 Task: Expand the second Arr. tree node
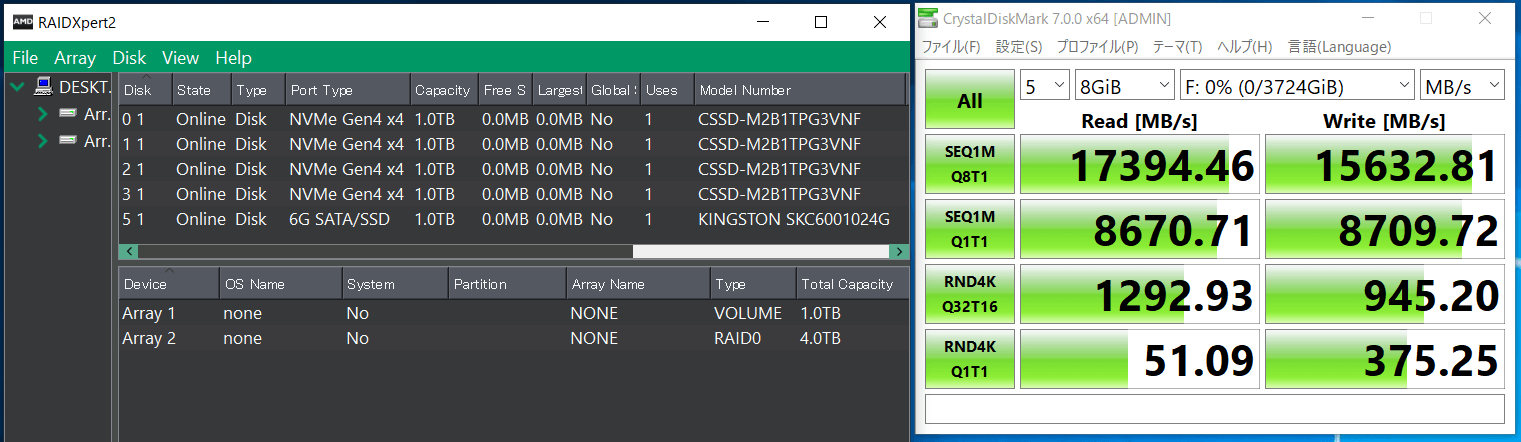(x=42, y=141)
